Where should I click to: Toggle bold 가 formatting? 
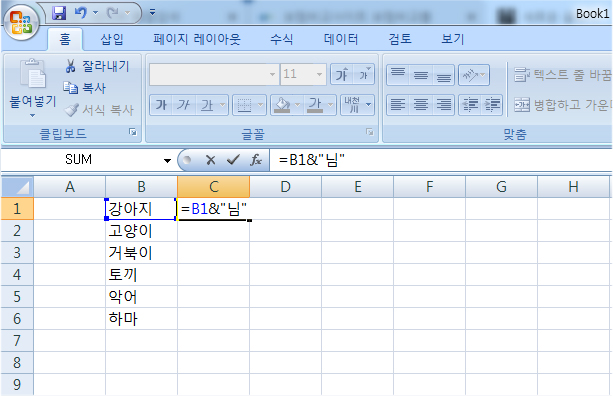161,105
